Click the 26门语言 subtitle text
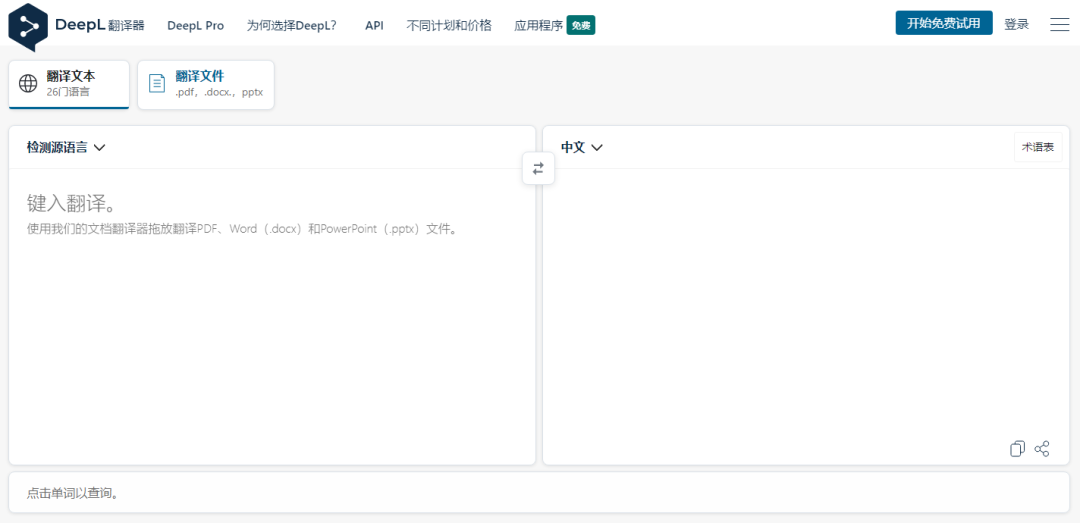1080x523 pixels. click(x=68, y=92)
